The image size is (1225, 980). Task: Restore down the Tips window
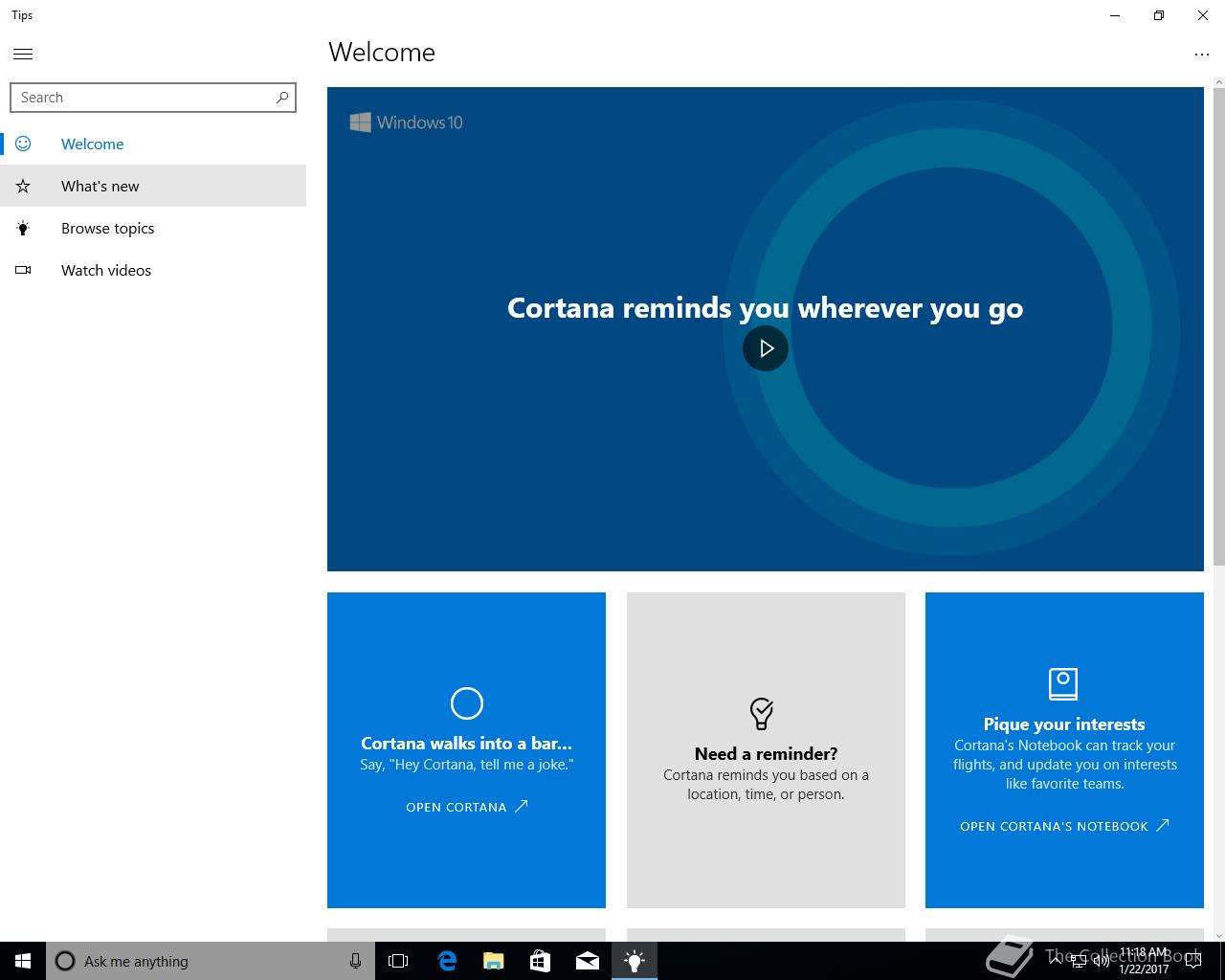tap(1159, 15)
